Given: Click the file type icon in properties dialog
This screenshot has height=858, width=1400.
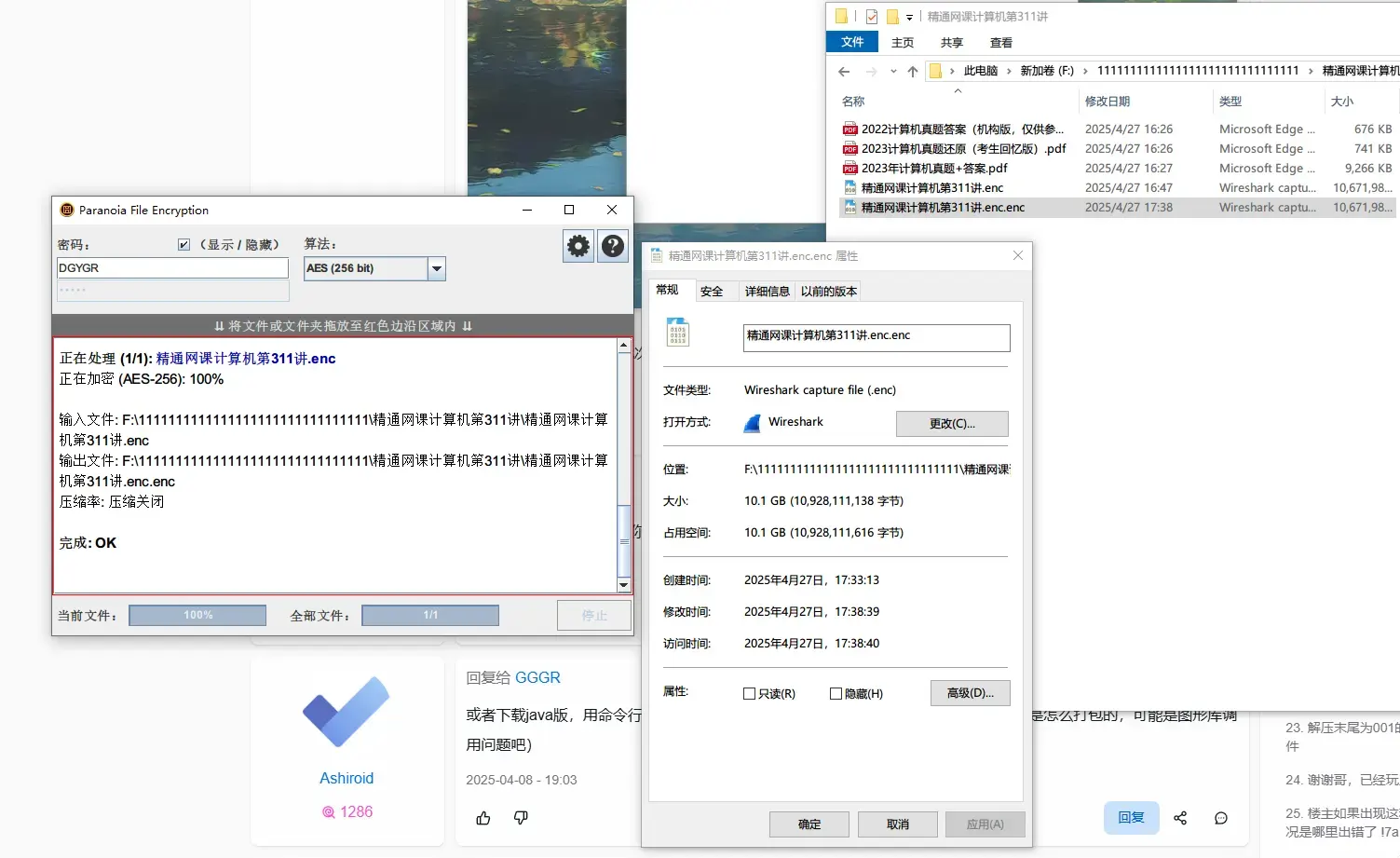Looking at the screenshot, I should pyautogui.click(x=677, y=333).
